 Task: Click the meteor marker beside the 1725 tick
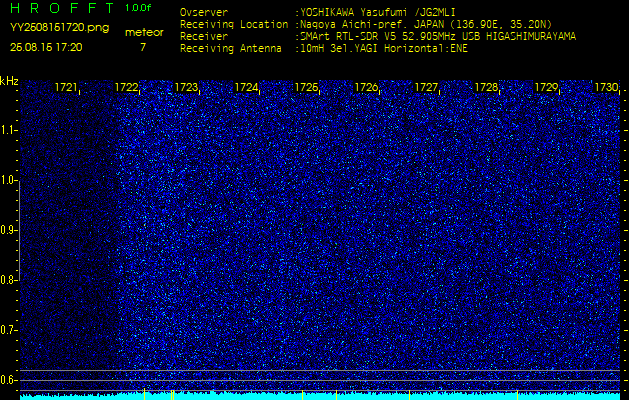tap(302, 395)
